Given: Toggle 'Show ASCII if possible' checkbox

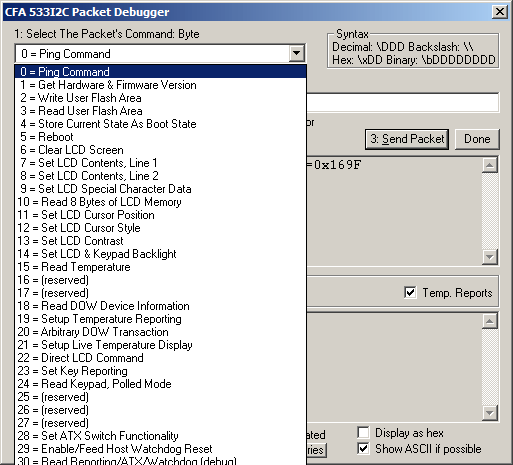Looking at the screenshot, I should (363, 449).
